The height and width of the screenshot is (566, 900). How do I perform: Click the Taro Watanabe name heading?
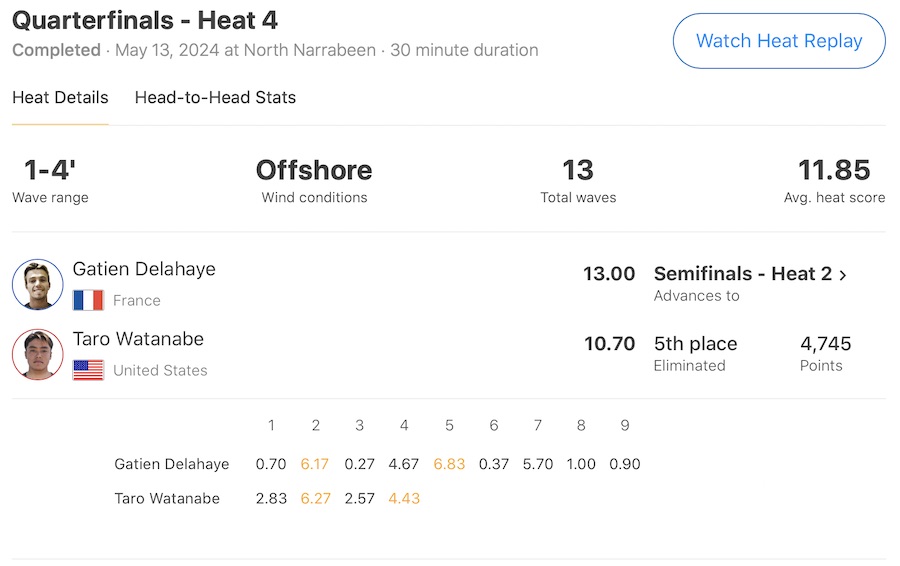click(x=139, y=339)
